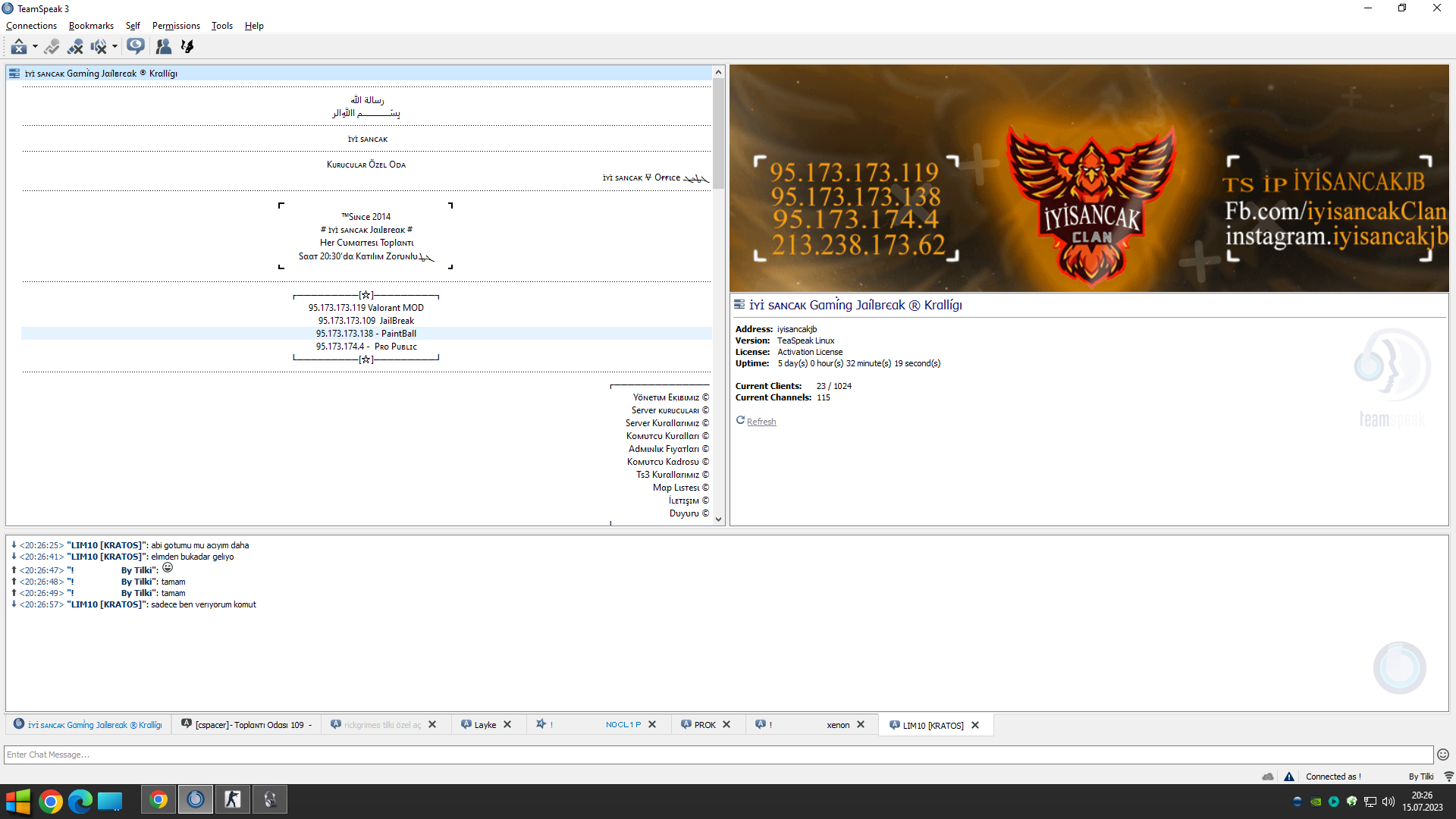The image size is (1456, 819).
Task: Click the cloud sync status bar icon
Action: click(x=1268, y=777)
